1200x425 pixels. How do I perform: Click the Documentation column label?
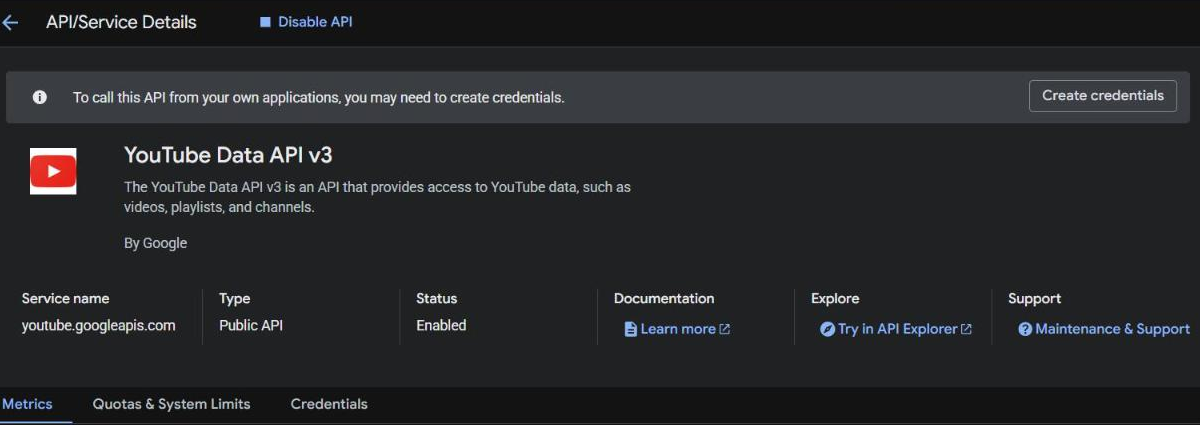(x=664, y=299)
